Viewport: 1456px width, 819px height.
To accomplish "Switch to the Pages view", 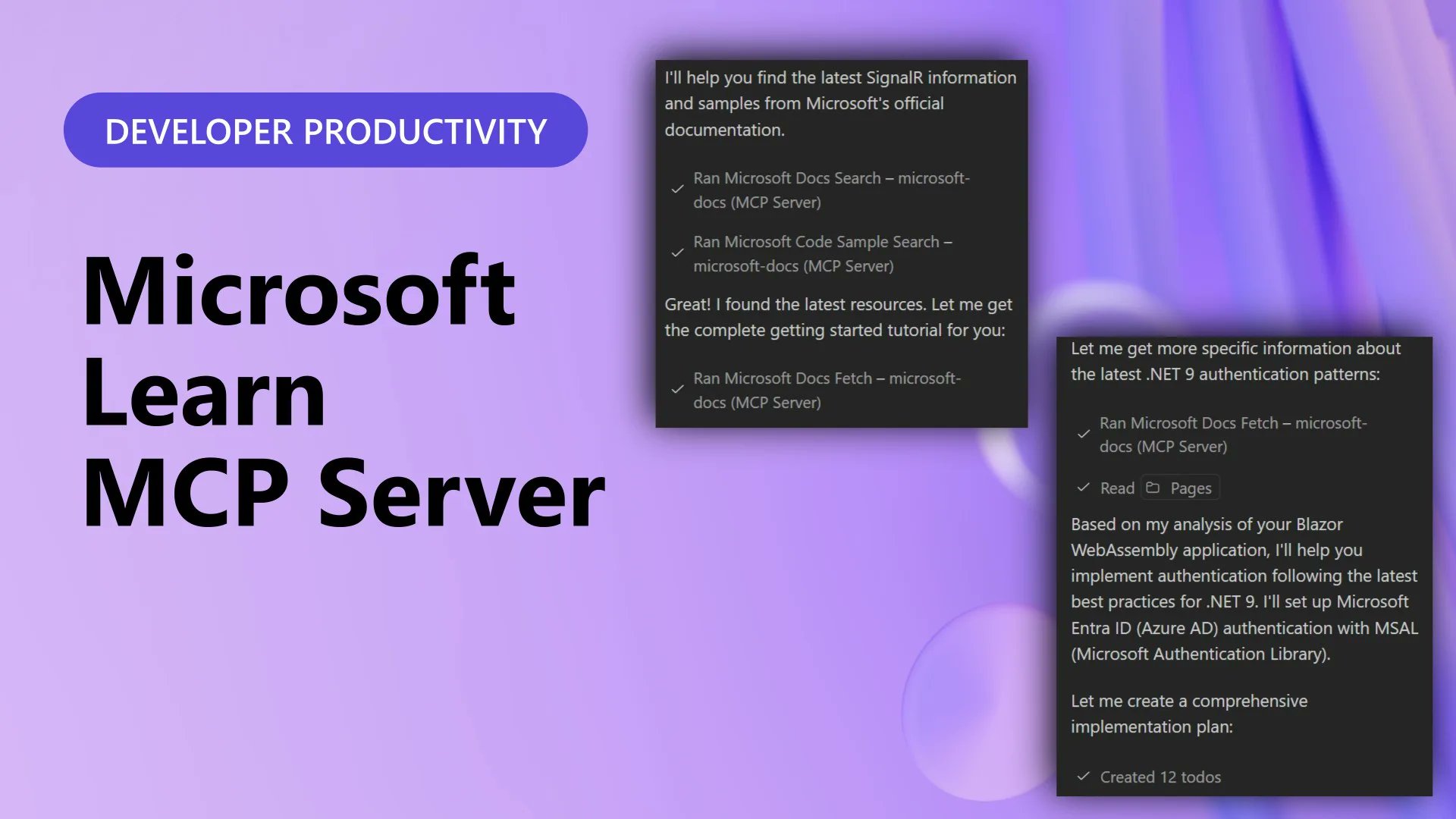I will (x=1192, y=488).
